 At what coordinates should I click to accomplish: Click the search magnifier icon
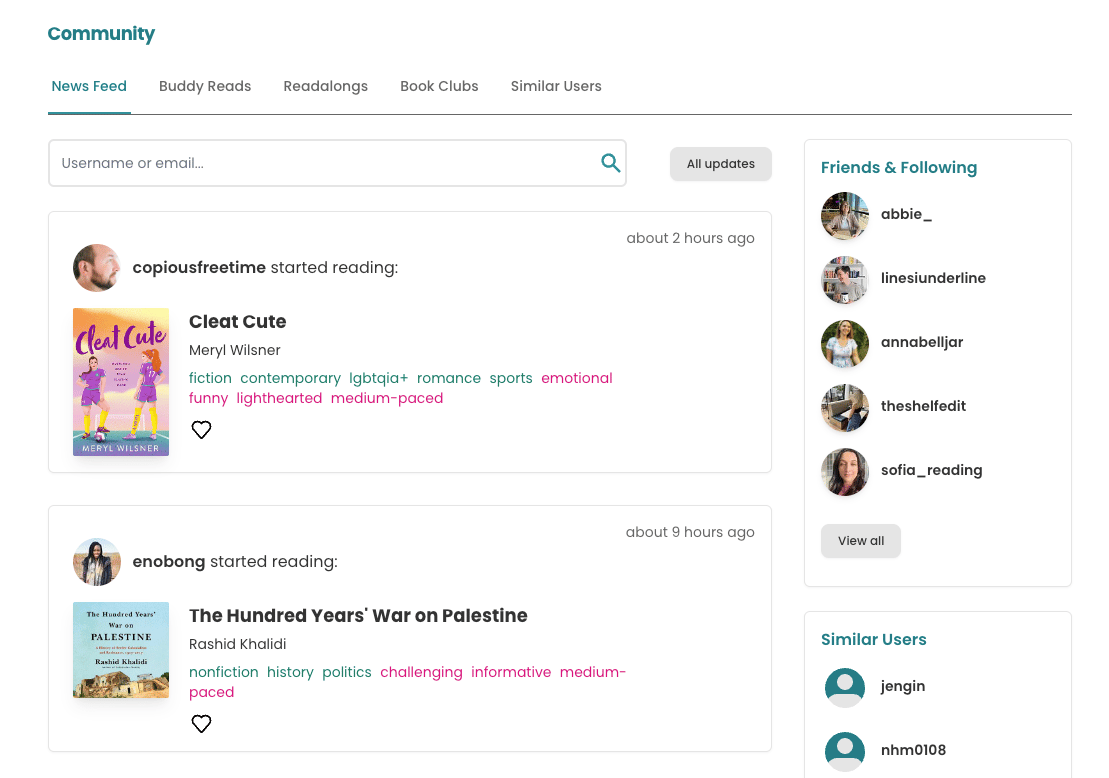click(x=610, y=163)
